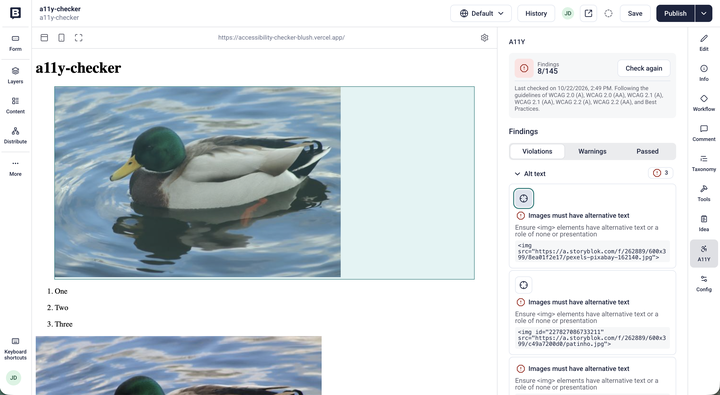
Task: Open the Taxonomy panel
Action: pyautogui.click(x=704, y=163)
